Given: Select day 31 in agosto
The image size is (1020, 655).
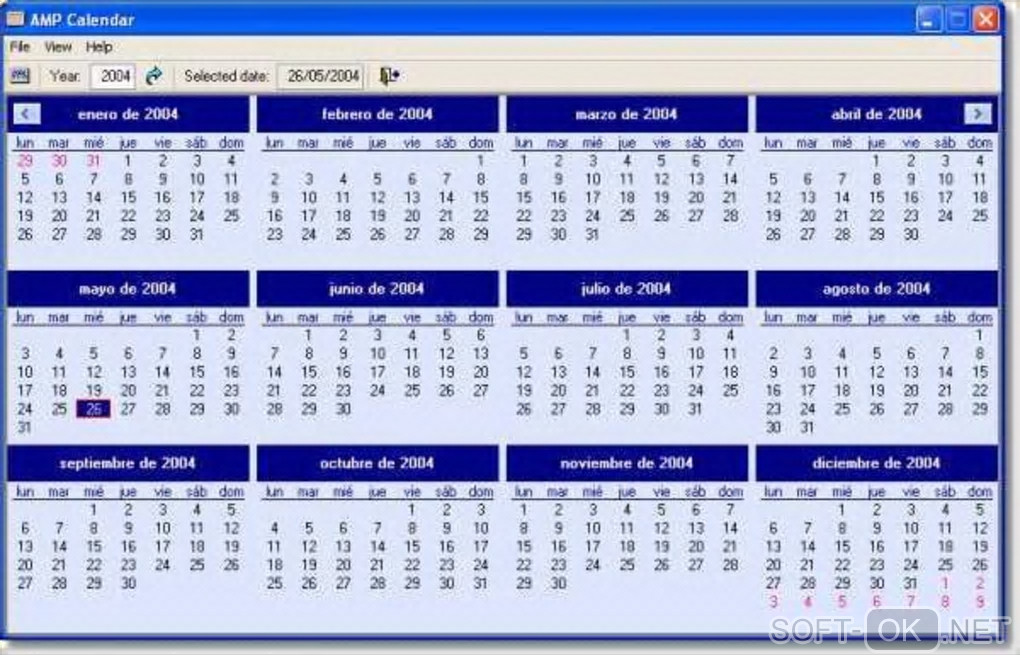Looking at the screenshot, I should point(807,427).
